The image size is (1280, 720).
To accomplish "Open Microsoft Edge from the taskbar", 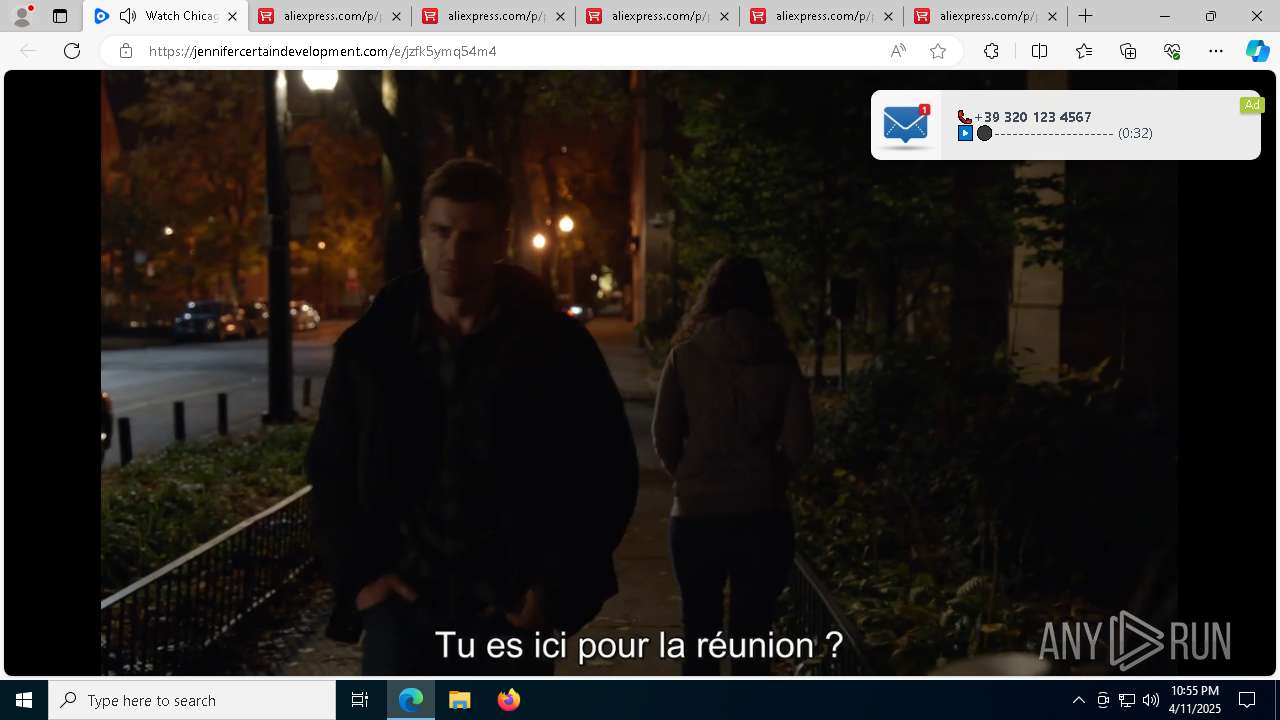I will pyautogui.click(x=411, y=700).
